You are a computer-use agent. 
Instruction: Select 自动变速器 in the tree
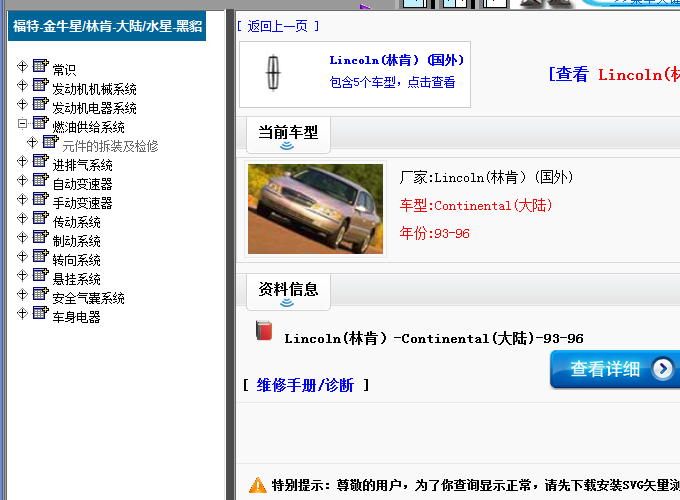pyautogui.click(x=82, y=184)
